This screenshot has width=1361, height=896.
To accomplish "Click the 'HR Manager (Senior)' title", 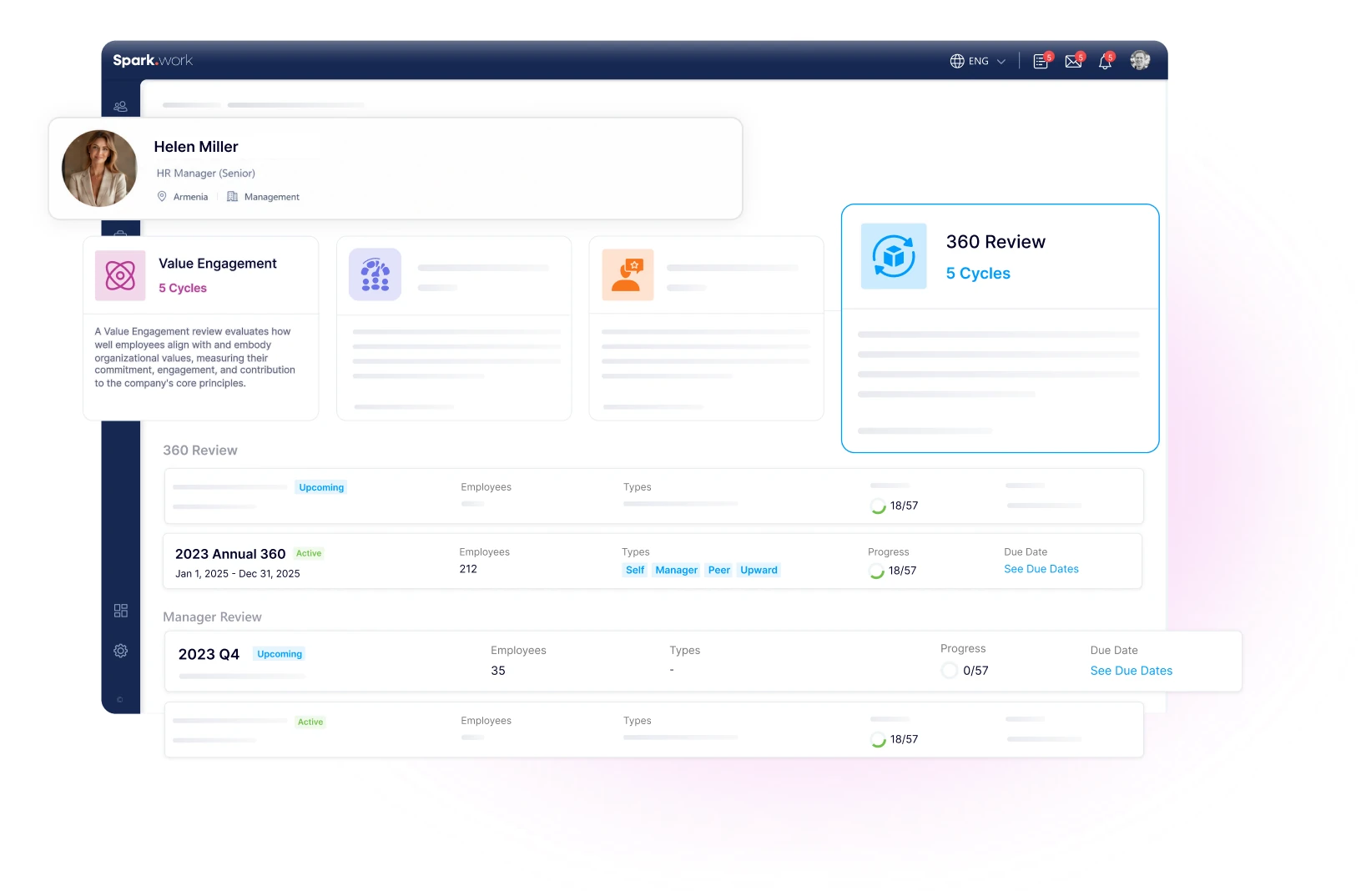I will [x=206, y=174].
